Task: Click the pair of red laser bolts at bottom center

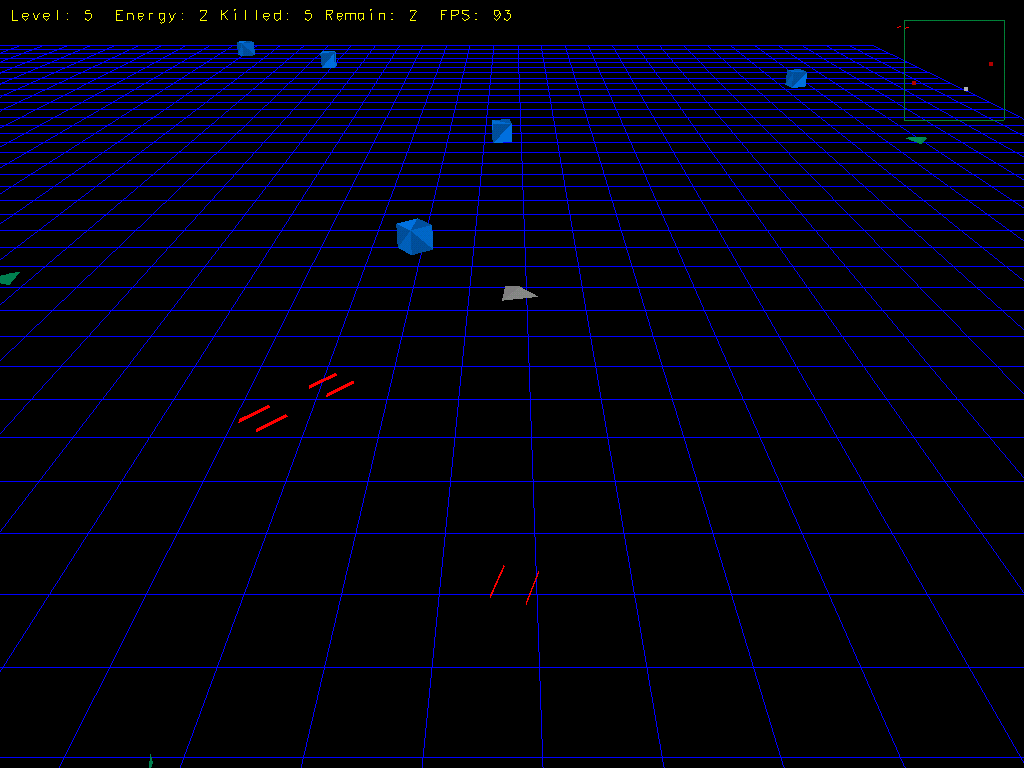Action: click(514, 584)
